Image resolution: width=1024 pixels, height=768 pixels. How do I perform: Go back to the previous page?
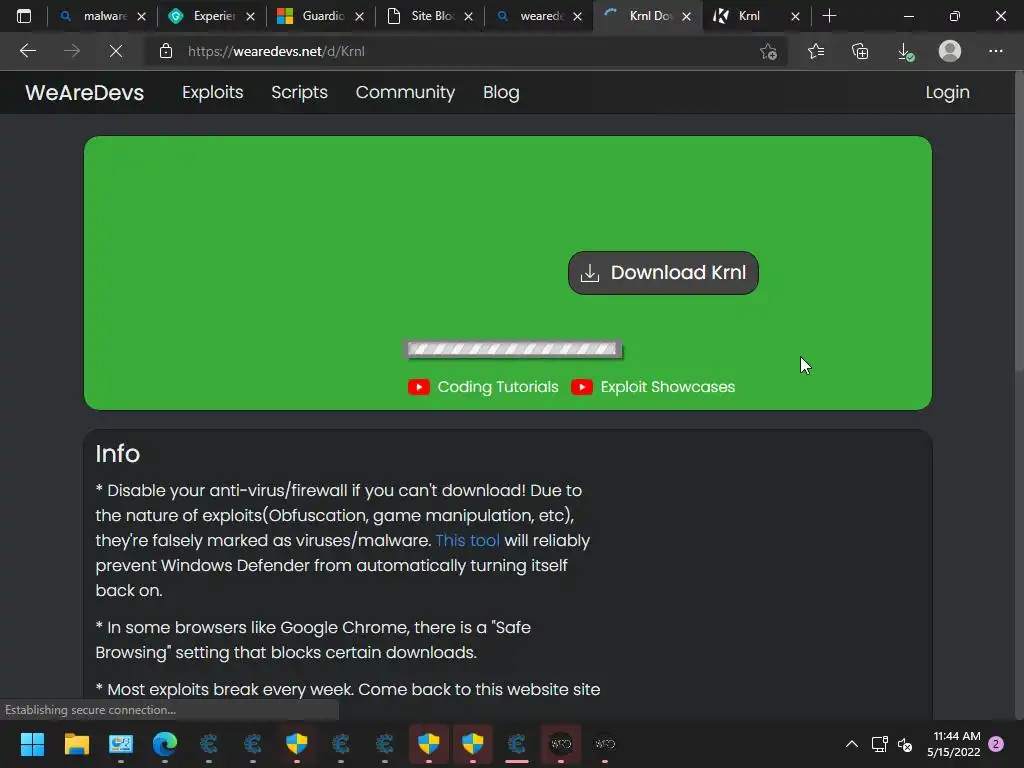[27, 51]
